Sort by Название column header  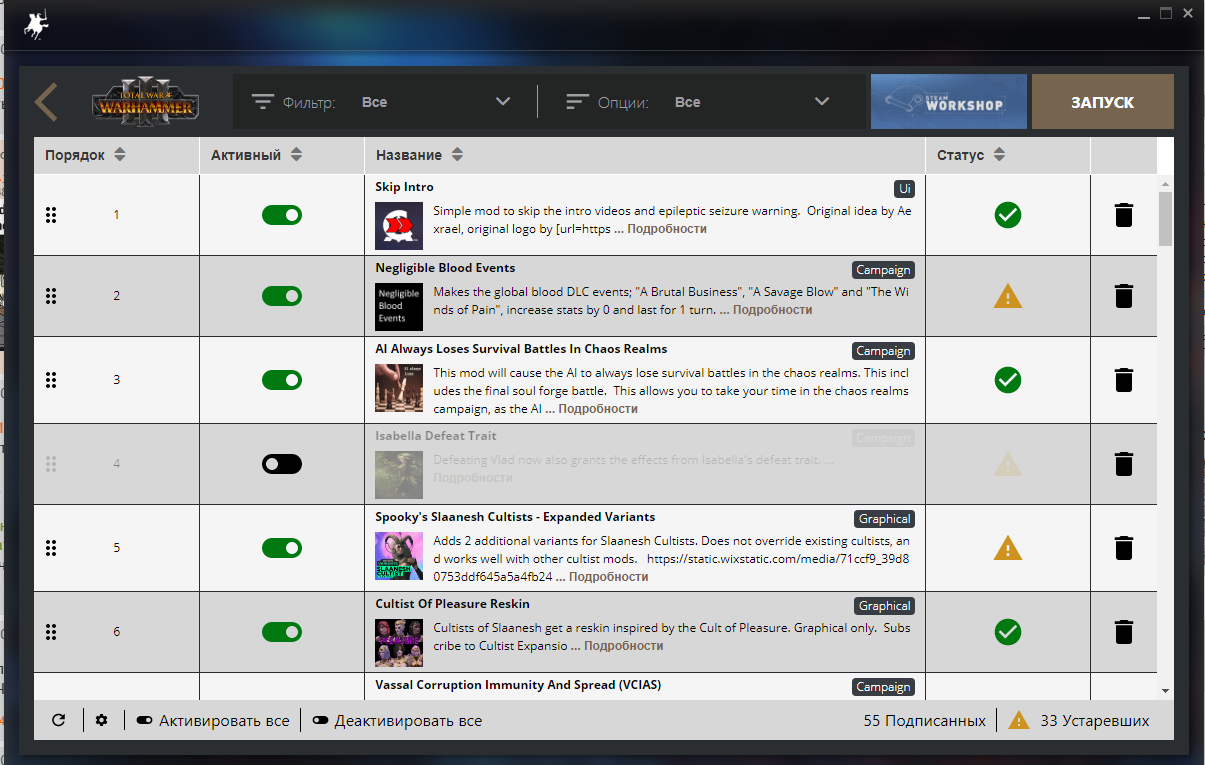[419, 155]
